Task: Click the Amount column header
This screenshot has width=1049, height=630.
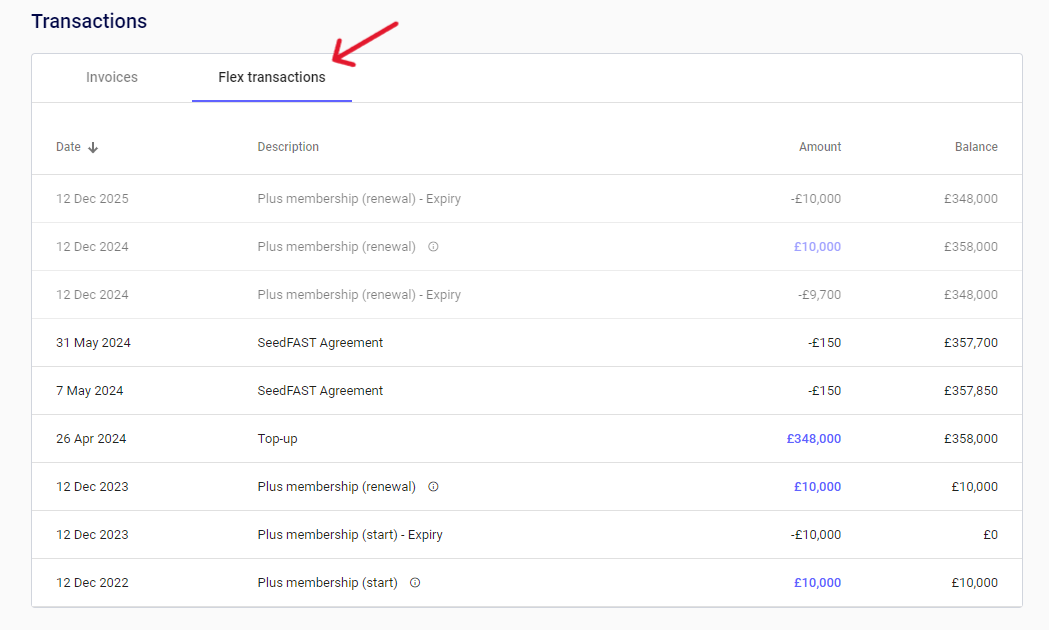Action: click(819, 147)
